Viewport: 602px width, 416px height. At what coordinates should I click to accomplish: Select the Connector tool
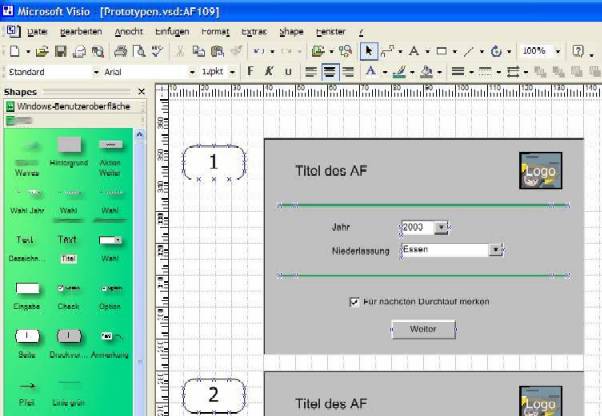pos(387,51)
